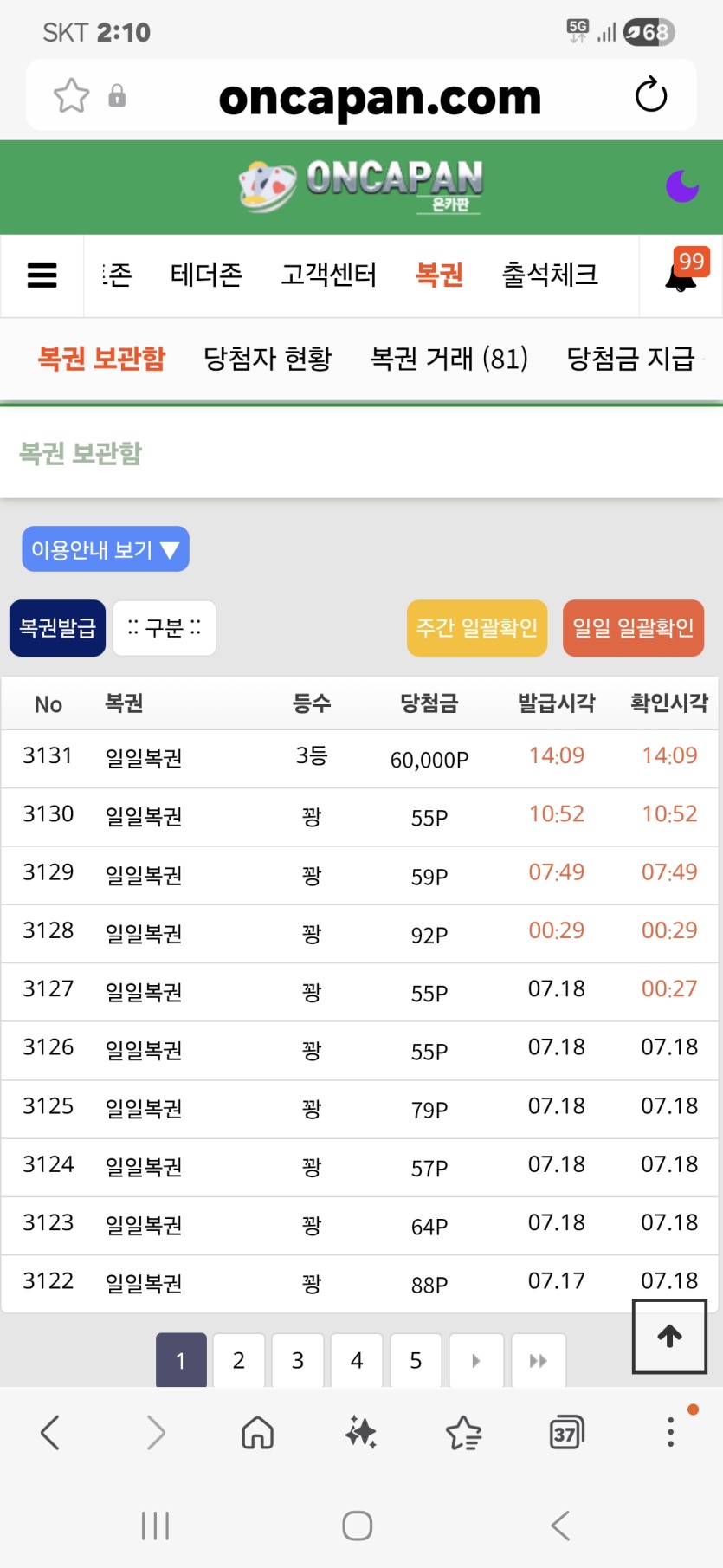Browser back arrow
The height and width of the screenshot is (1568, 723).
click(50, 1433)
